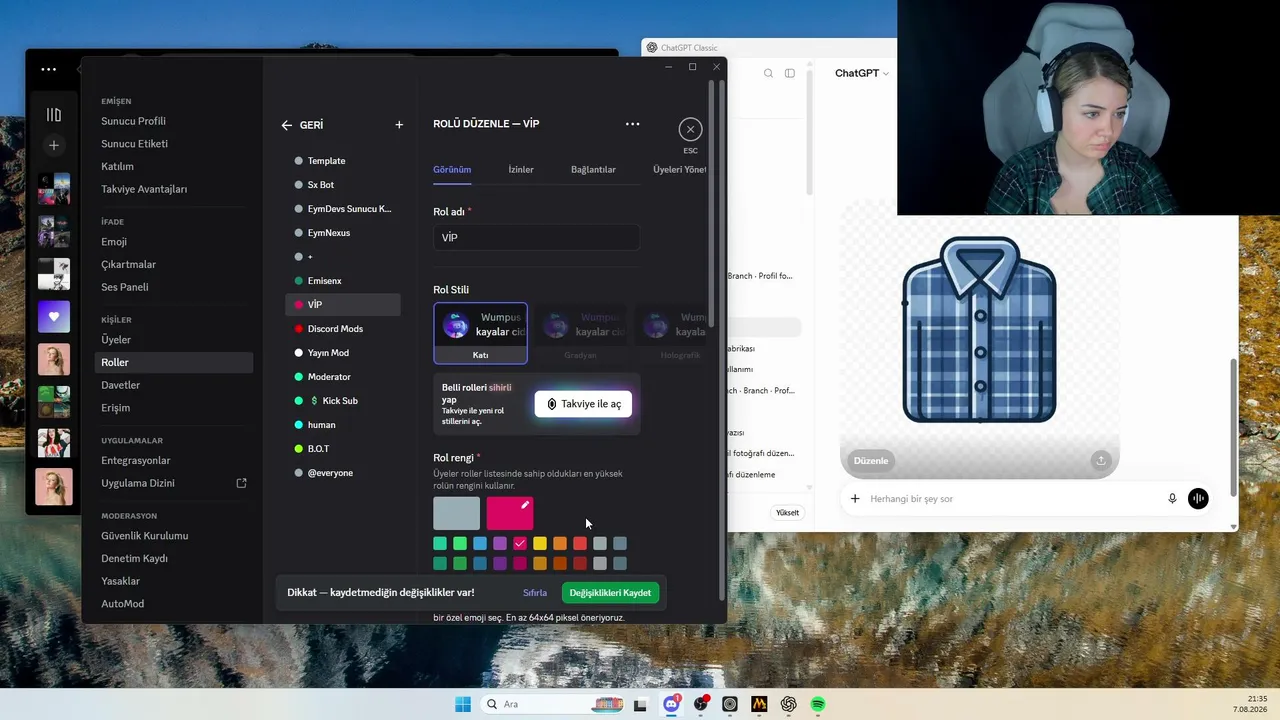Open Discord's three-dot menu in the title bar
This screenshot has width=1280, height=720.
click(49, 69)
